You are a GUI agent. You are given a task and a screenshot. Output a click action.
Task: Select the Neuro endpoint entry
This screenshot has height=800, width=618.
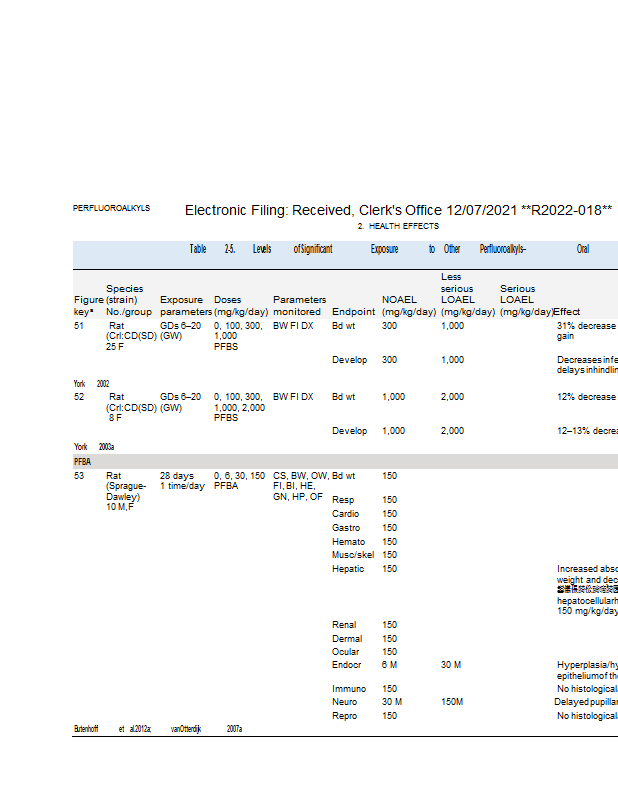[x=344, y=702]
